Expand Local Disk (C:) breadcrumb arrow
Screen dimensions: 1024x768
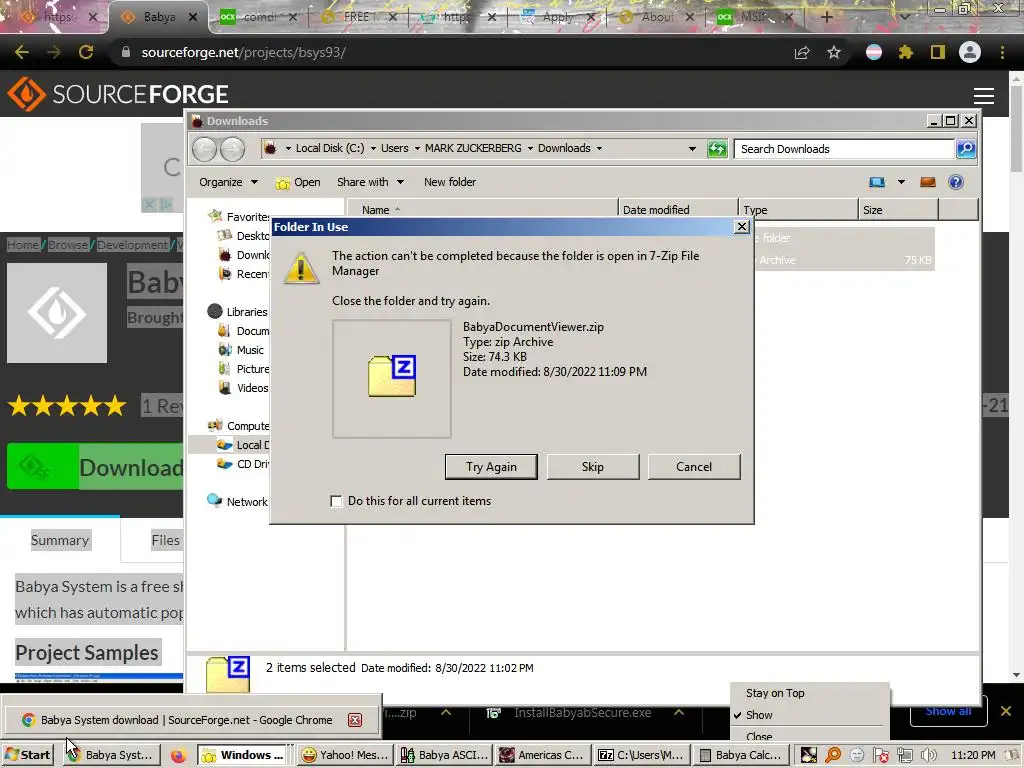(374, 149)
